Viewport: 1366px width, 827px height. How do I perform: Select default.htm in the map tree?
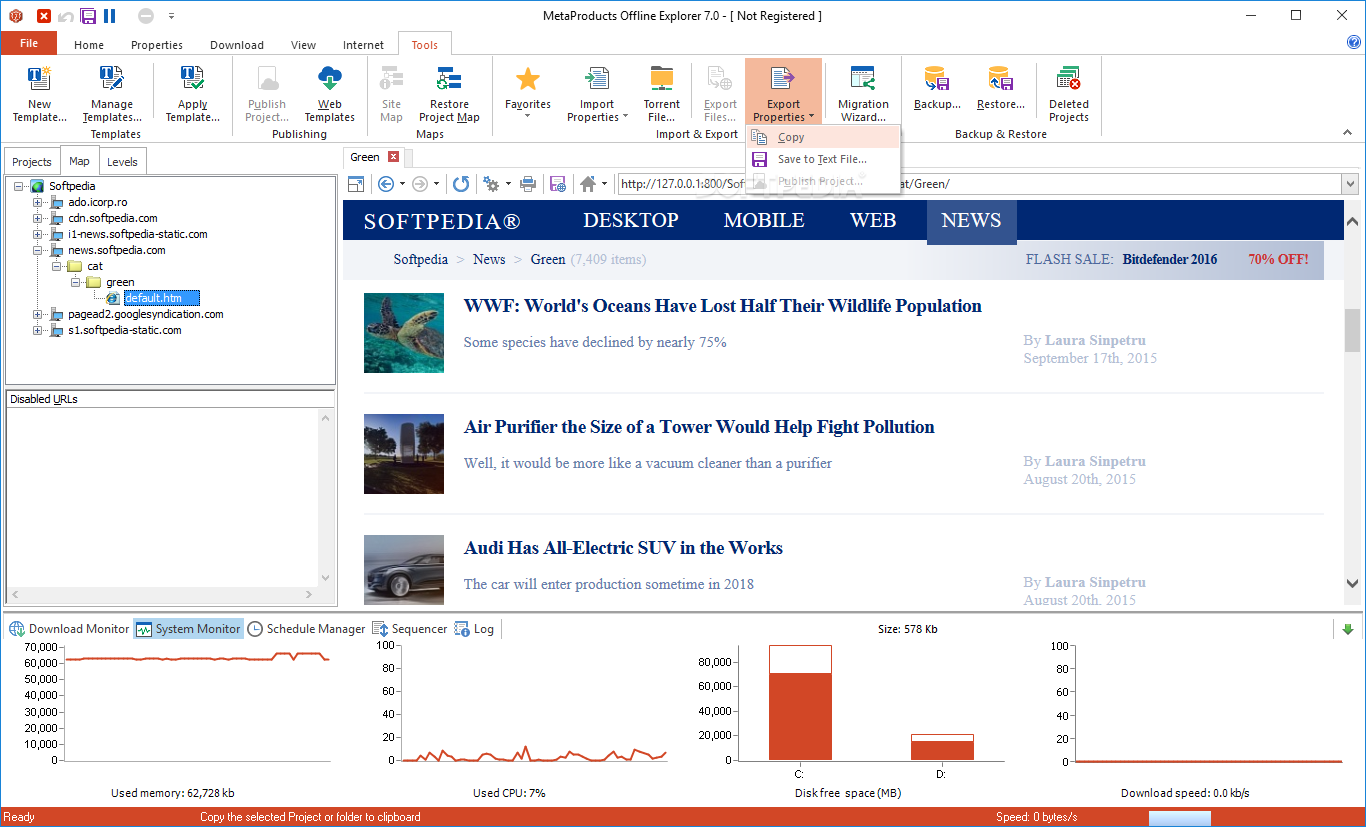[162, 298]
